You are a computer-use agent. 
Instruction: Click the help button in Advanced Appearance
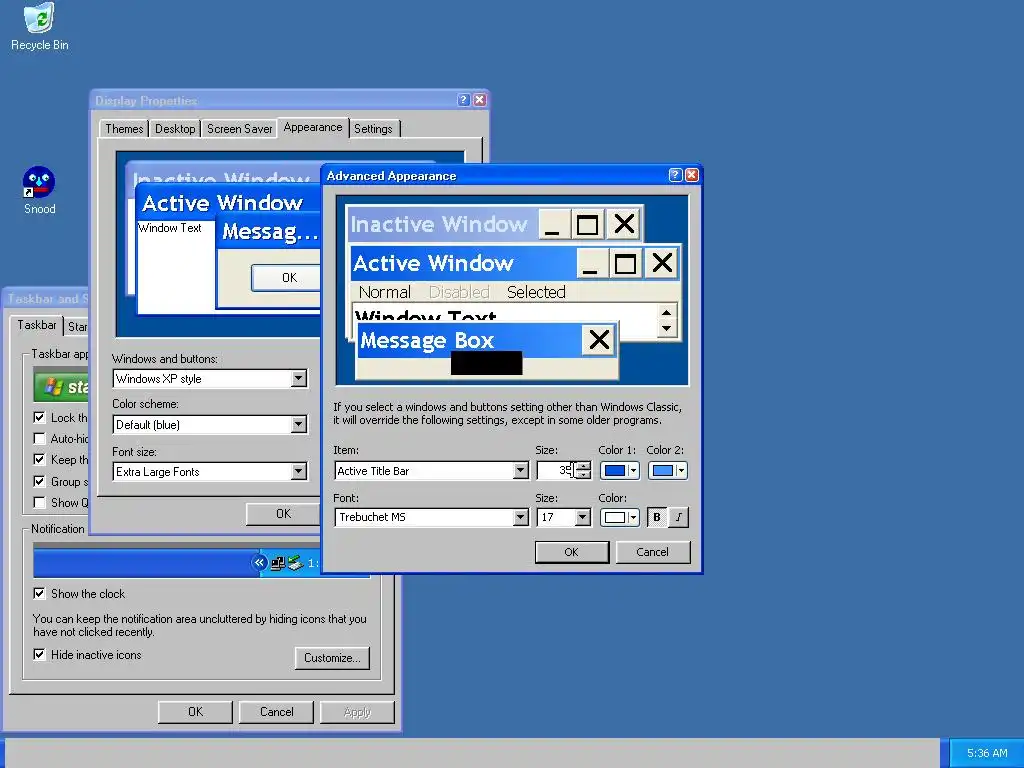coord(676,175)
